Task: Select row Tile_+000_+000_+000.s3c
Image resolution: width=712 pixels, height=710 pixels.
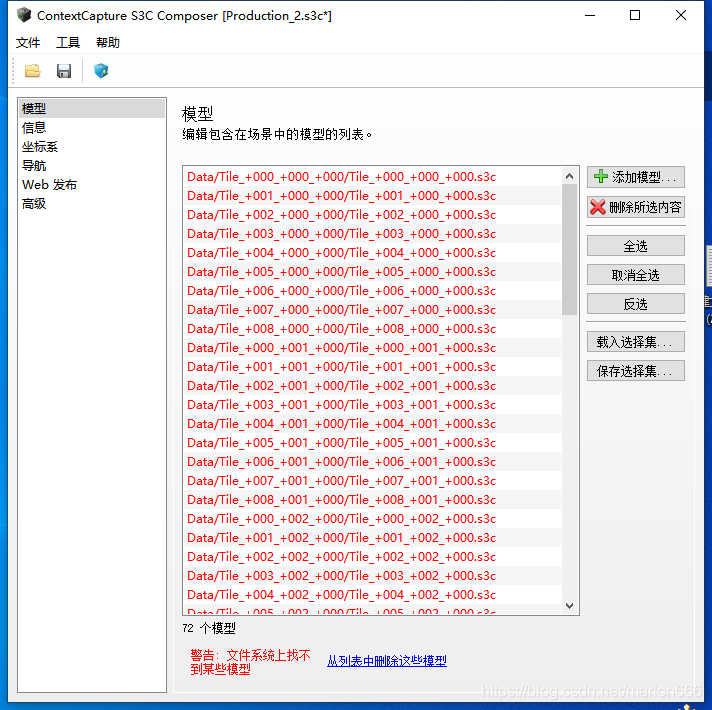Action: pos(372,177)
